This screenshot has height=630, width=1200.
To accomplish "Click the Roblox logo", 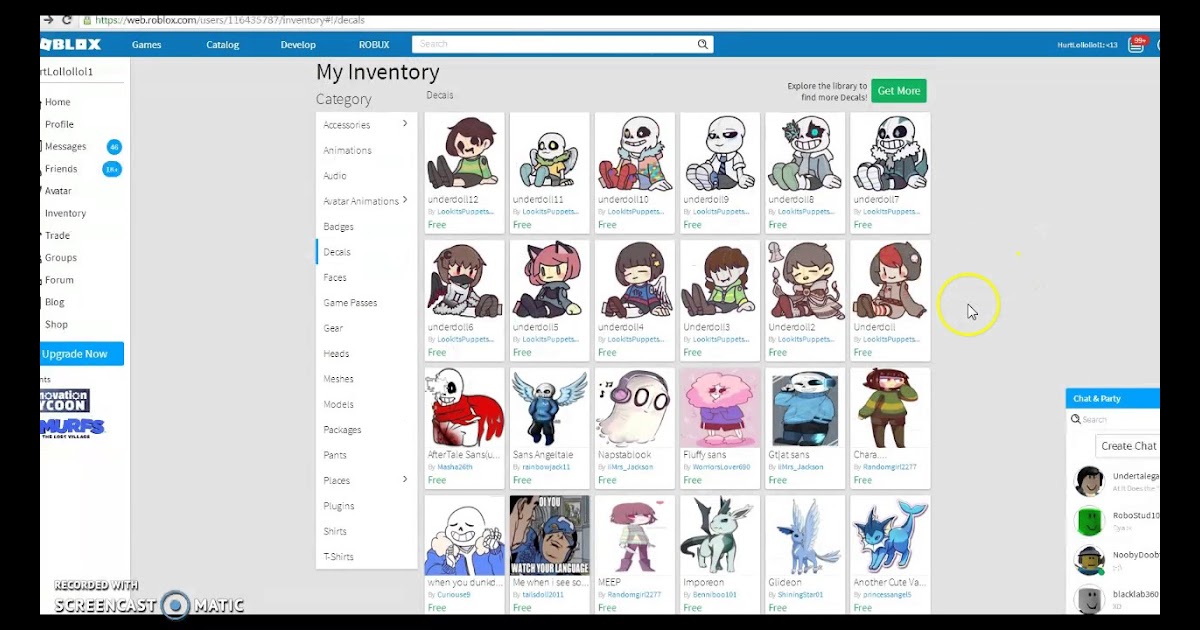I will [71, 44].
